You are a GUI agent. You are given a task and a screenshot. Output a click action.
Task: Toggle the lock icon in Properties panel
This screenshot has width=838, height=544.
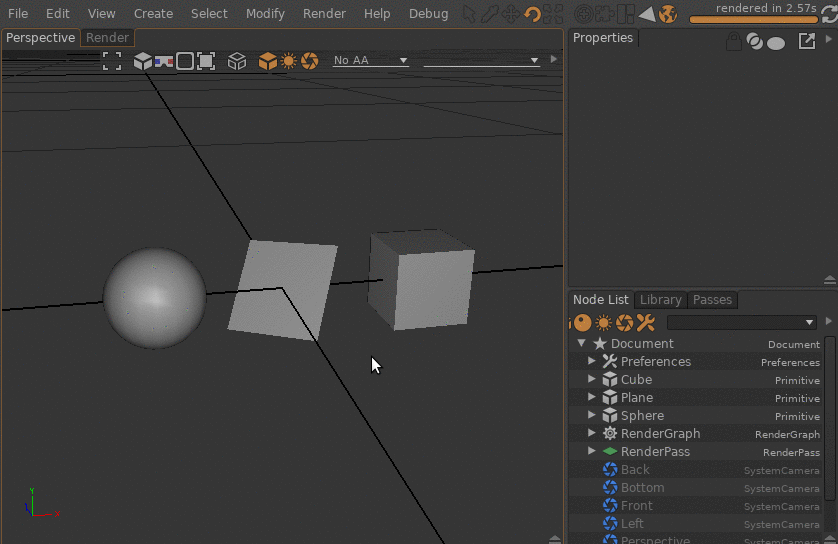coord(734,42)
